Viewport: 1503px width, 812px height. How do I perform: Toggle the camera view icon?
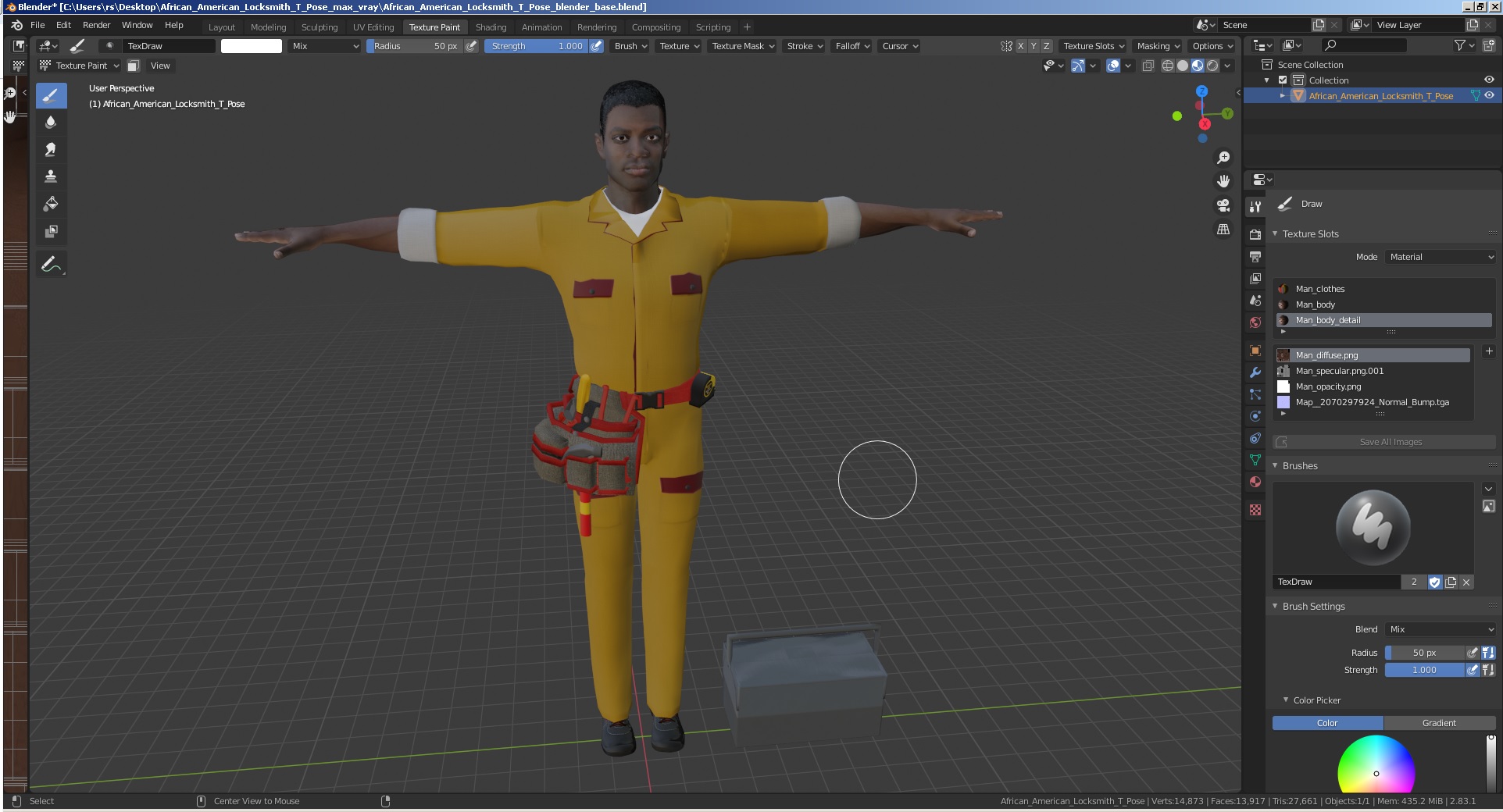click(x=1223, y=205)
